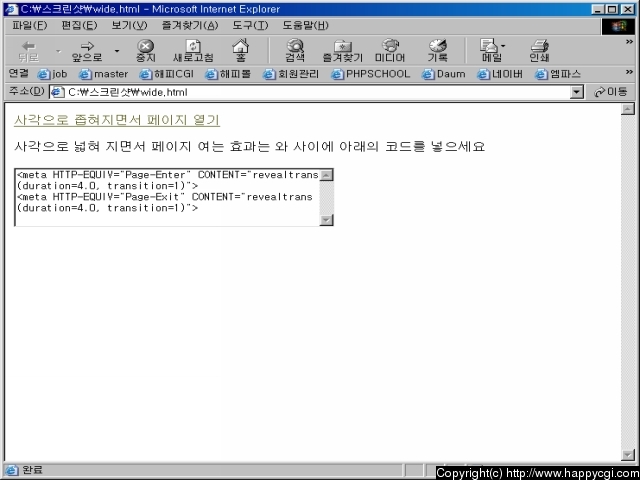The width and height of the screenshot is (640, 480).
Task: Open the Search (검색) toolbar icon
Action: (x=295, y=51)
